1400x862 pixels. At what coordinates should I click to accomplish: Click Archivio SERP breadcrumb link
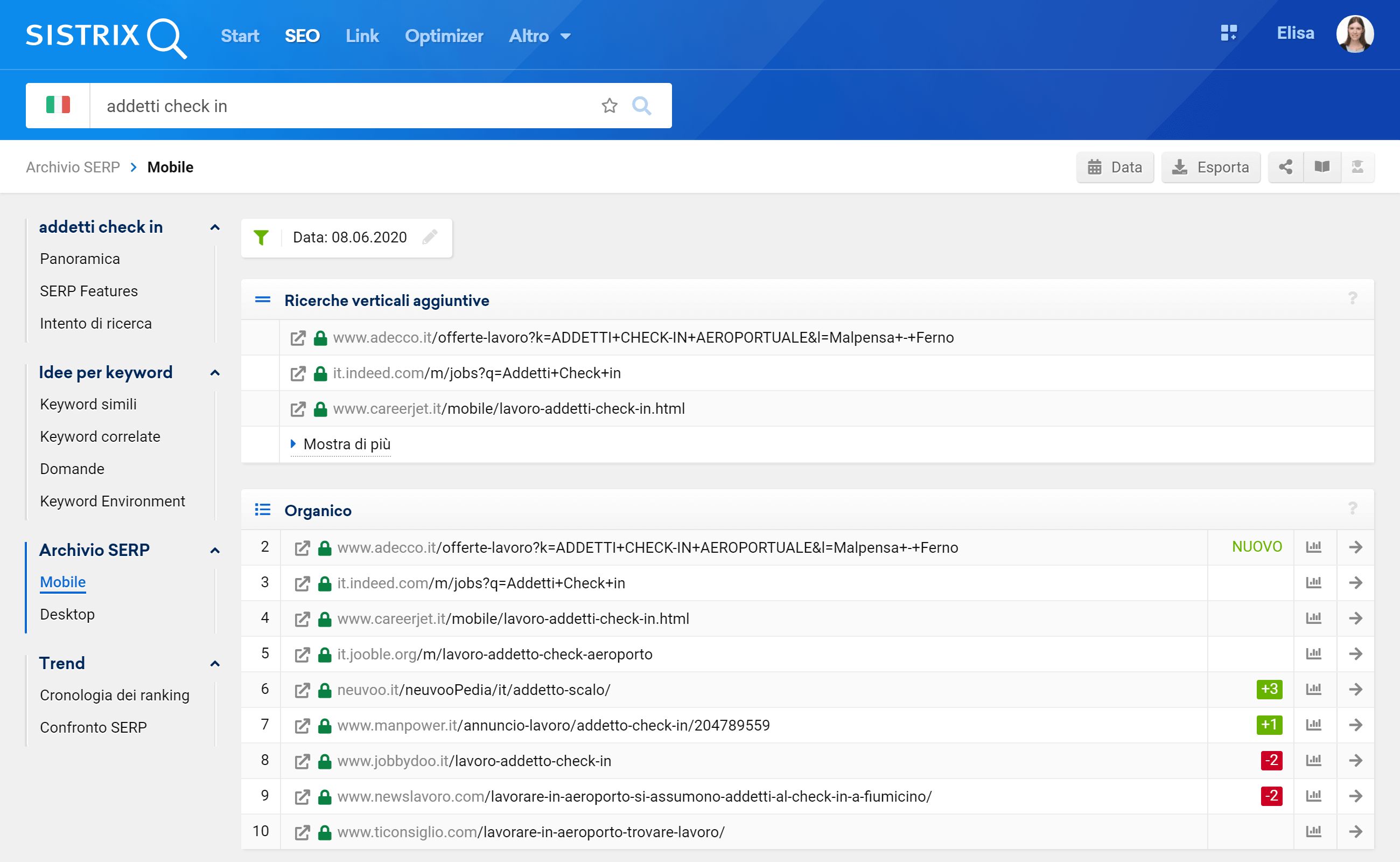73,167
